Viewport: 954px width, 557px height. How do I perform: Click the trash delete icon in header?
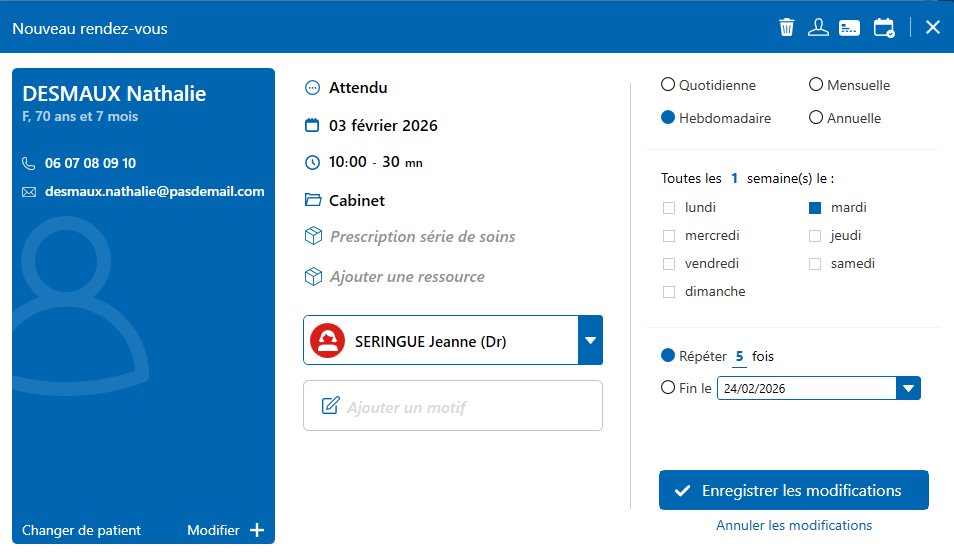[x=787, y=28]
